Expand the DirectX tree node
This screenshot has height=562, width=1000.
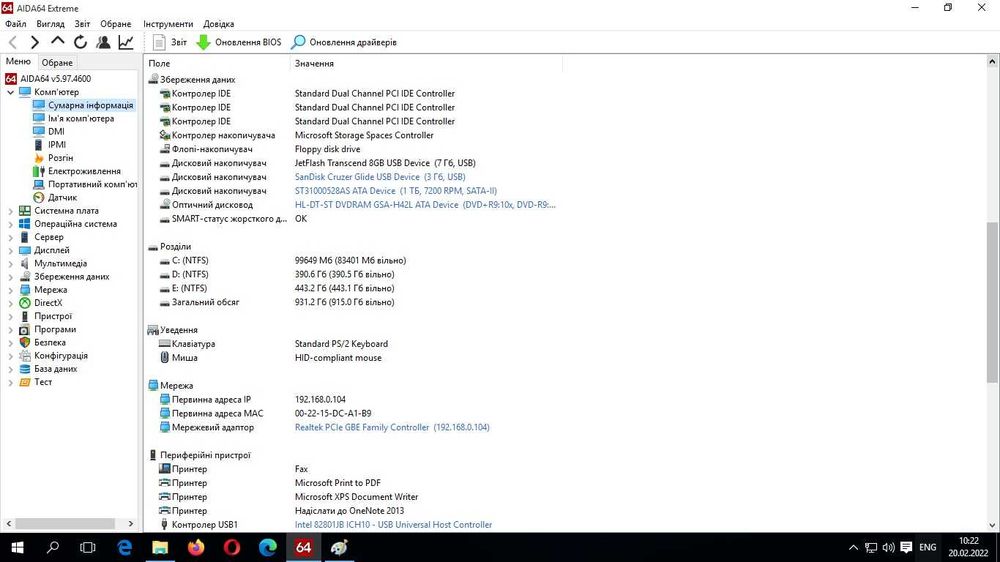coord(10,303)
